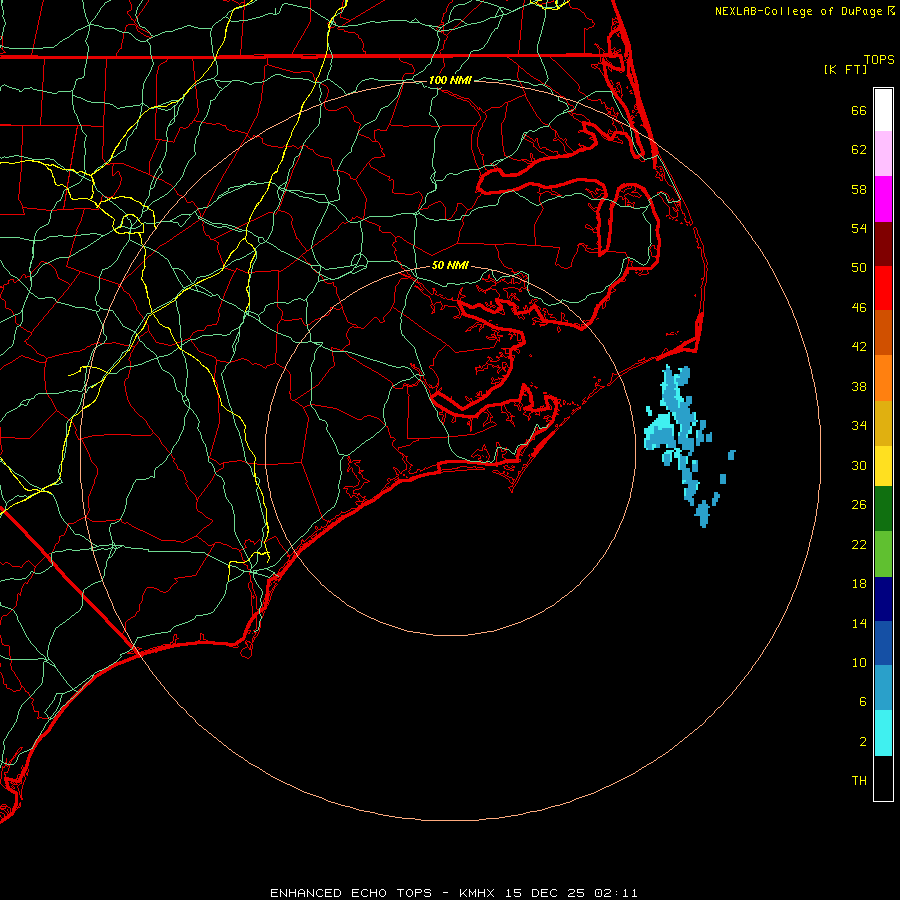Image resolution: width=900 pixels, height=900 pixels.
Task: Pick the orange 38 kft legend swatch
Action: pyautogui.click(x=883, y=378)
